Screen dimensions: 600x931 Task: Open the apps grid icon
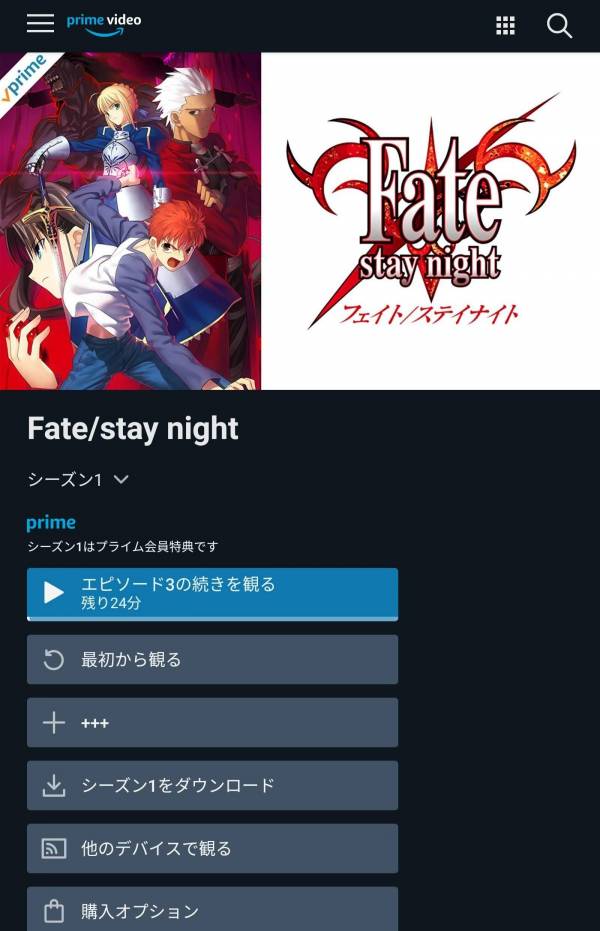point(505,26)
